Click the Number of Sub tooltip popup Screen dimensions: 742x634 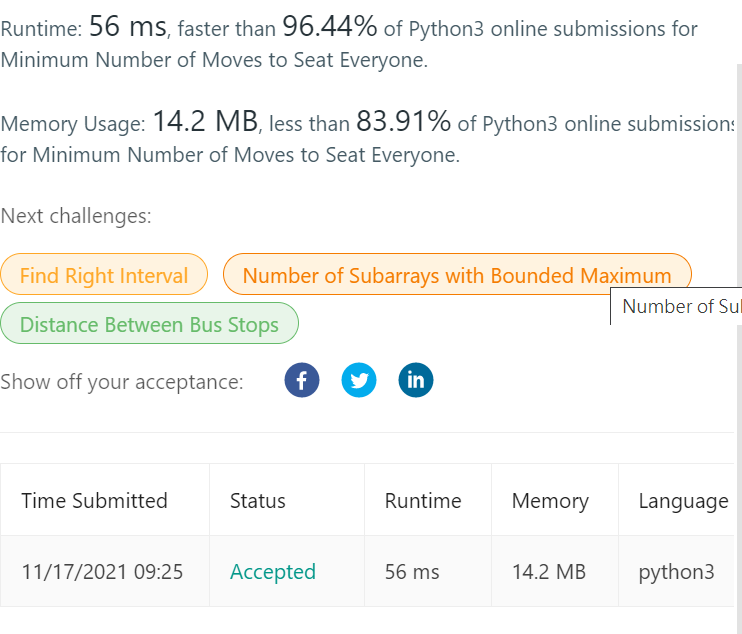(676, 306)
